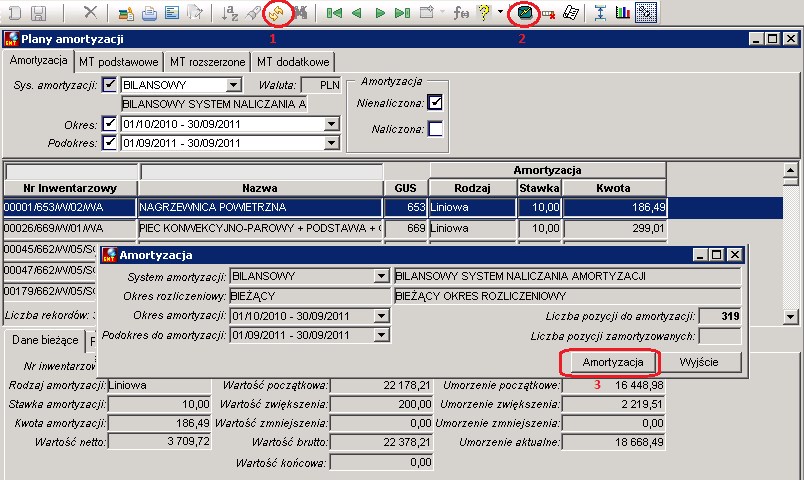Click the Nr Inwentarzowy column header

tap(70, 188)
